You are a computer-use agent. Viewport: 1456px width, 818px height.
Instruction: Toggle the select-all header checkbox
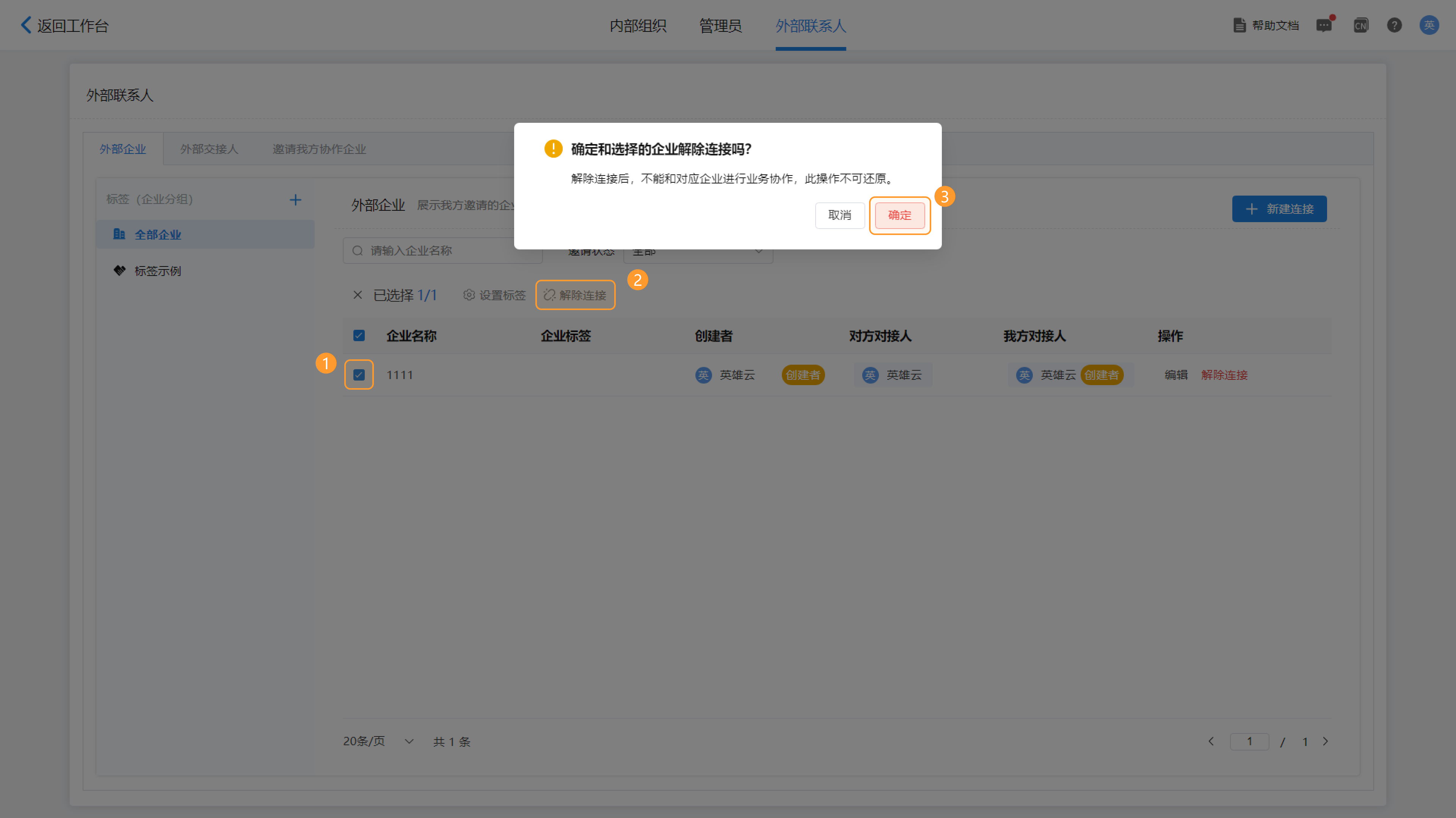pos(359,335)
